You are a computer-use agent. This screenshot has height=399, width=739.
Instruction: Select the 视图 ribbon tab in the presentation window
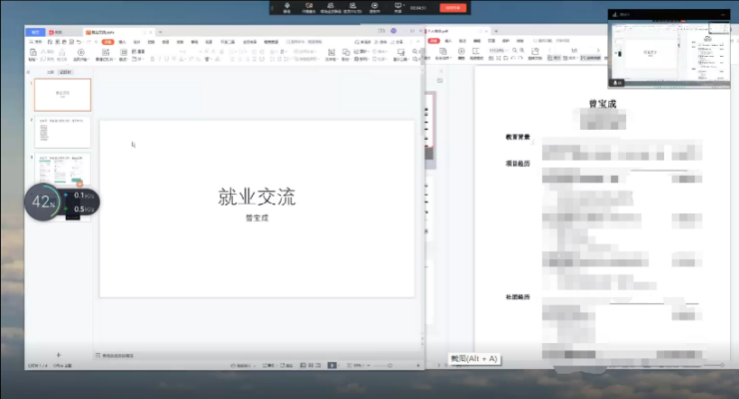click(209, 42)
